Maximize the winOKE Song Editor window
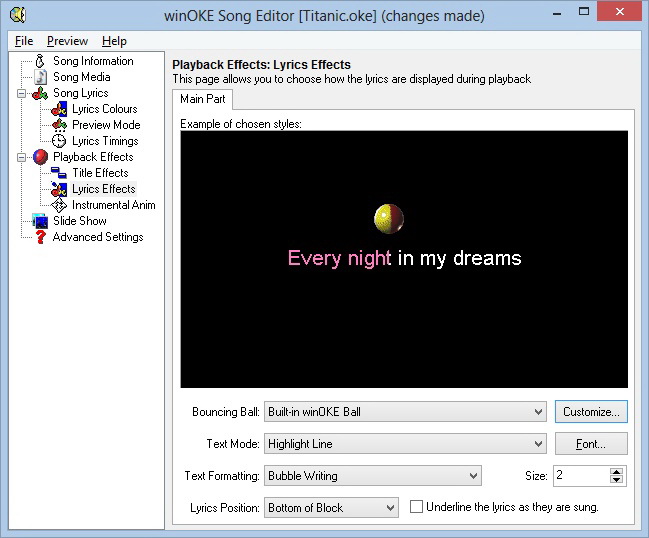The image size is (649, 538). click(x=584, y=12)
